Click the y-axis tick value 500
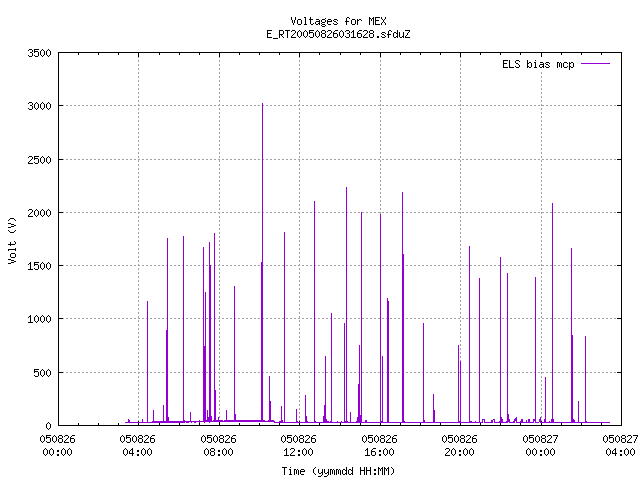 tap(42, 373)
